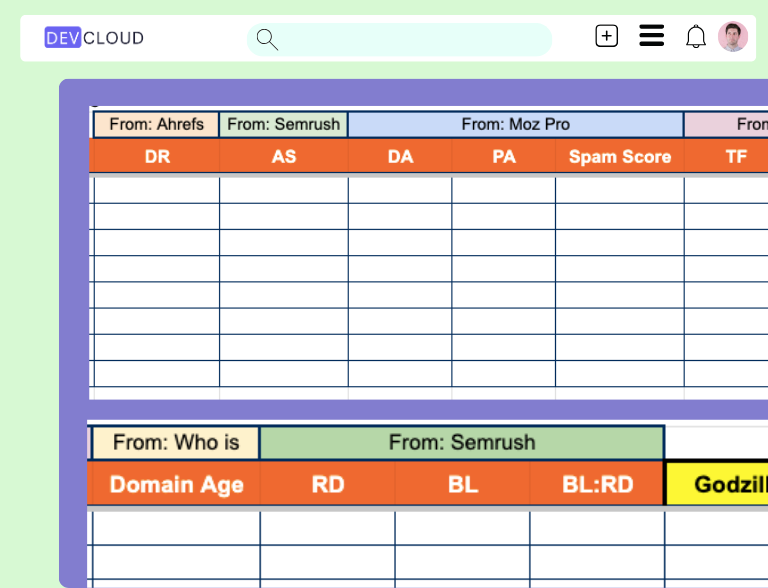Click the Spam Score column header
Screen dimensions: 768x588
point(620,156)
